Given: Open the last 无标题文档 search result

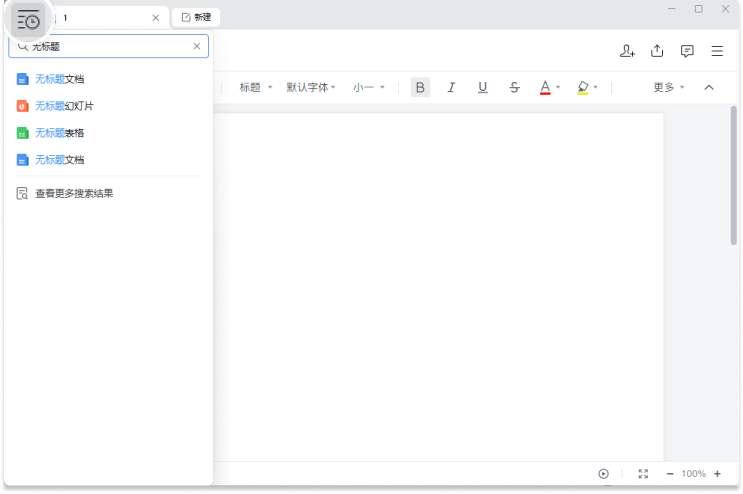Looking at the screenshot, I should pyautogui.click(x=109, y=160).
